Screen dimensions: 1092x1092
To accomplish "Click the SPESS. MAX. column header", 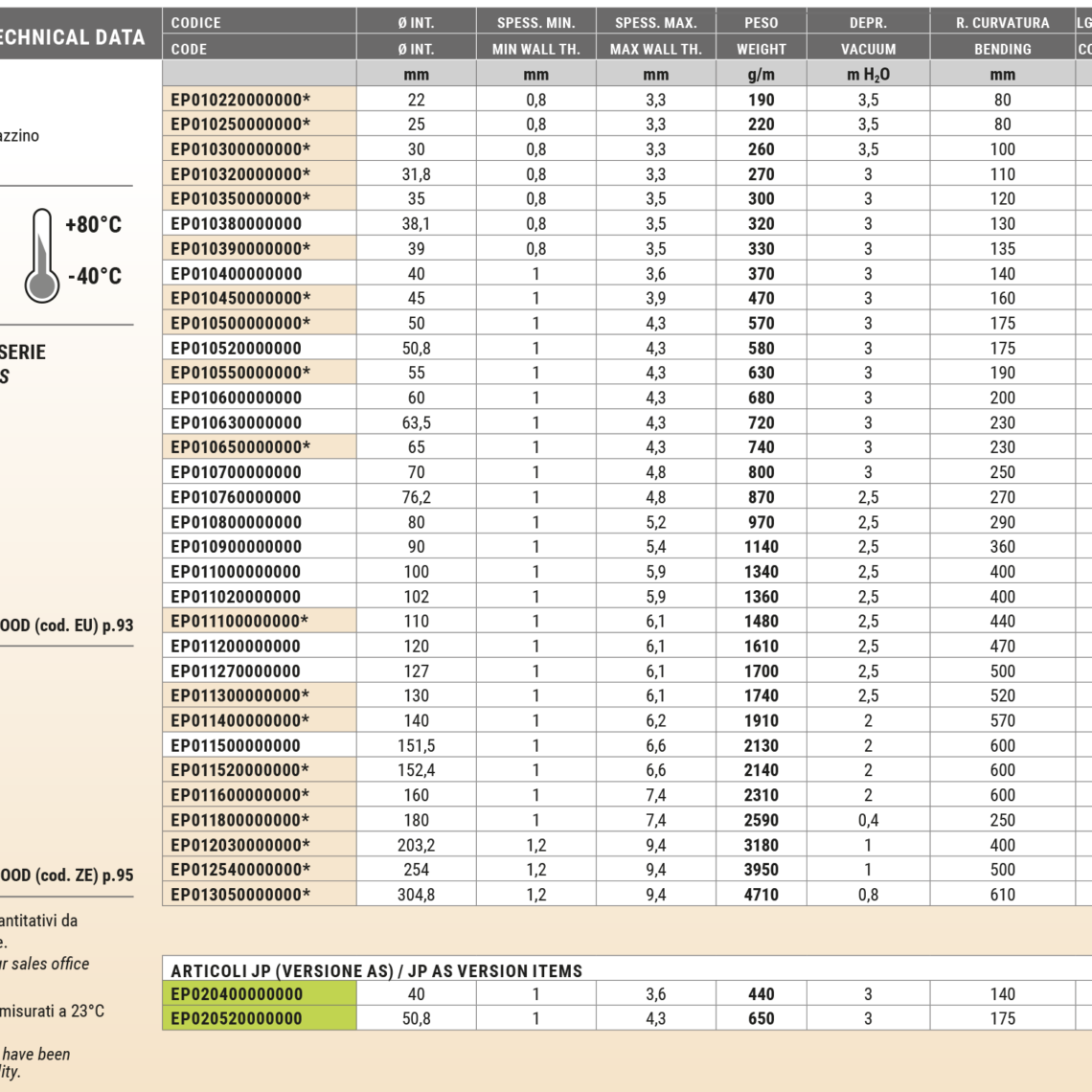I will click(655, 22).
